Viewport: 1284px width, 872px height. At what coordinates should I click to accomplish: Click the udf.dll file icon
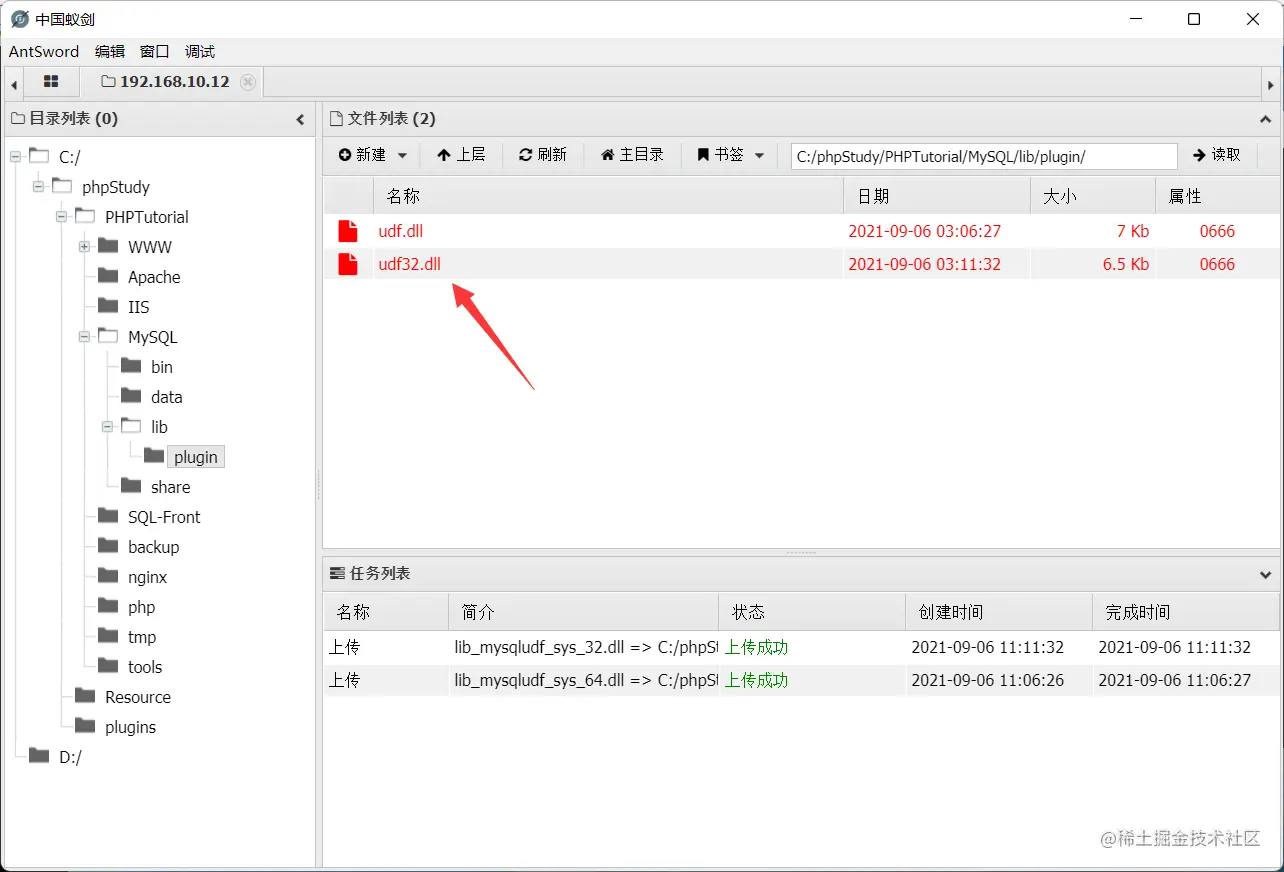pyautogui.click(x=347, y=231)
